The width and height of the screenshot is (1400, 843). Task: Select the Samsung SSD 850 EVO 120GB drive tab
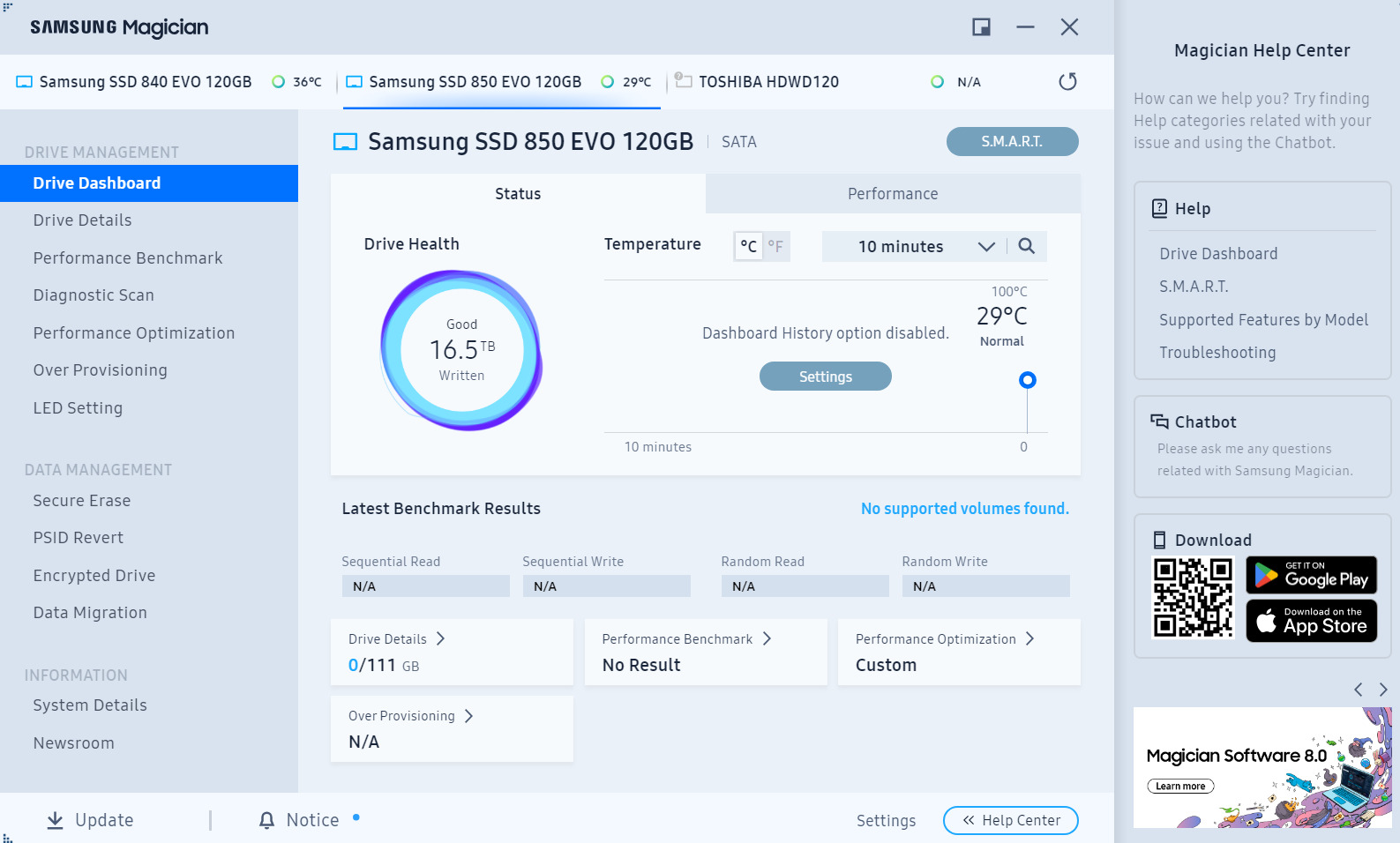click(x=501, y=82)
